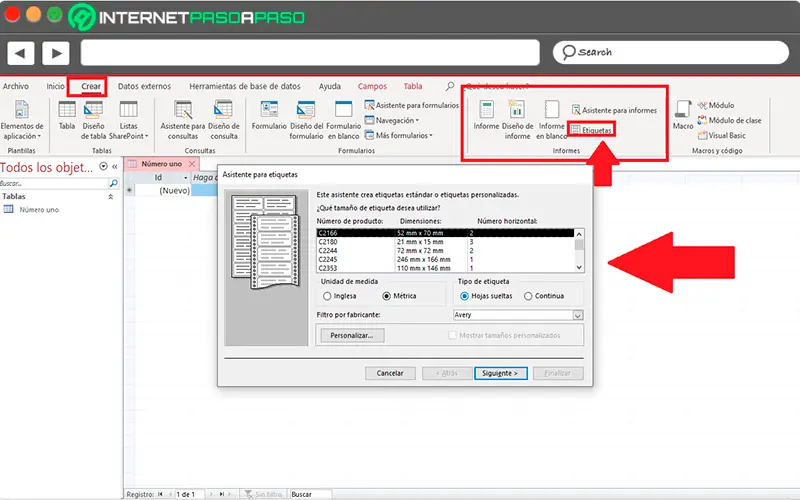Expand the Navegación forms dropdown

[392, 120]
